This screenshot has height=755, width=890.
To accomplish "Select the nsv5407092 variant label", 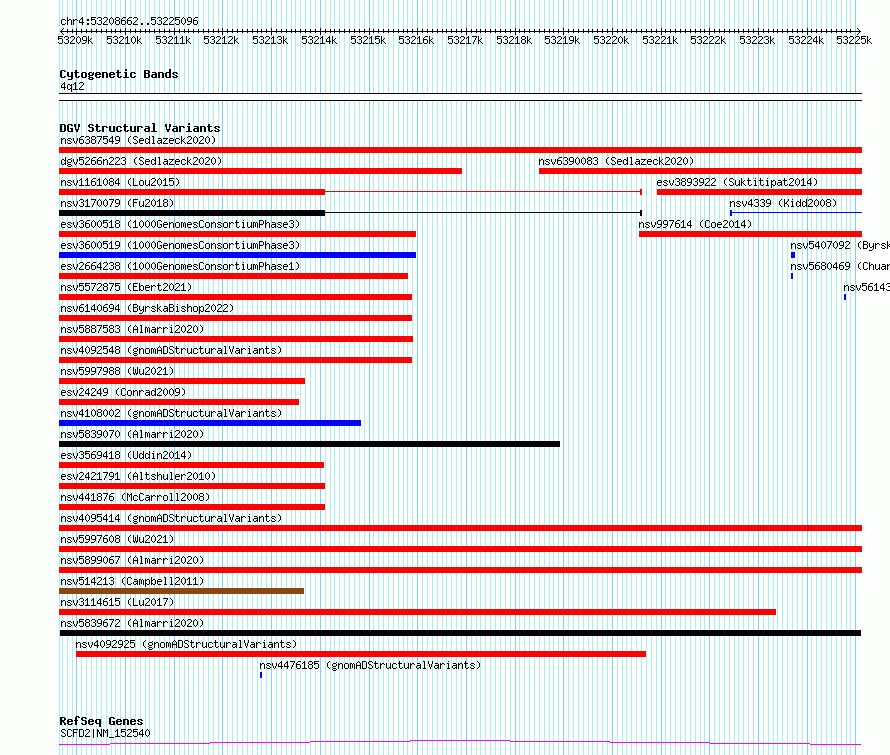I will pyautogui.click(x=840, y=245).
